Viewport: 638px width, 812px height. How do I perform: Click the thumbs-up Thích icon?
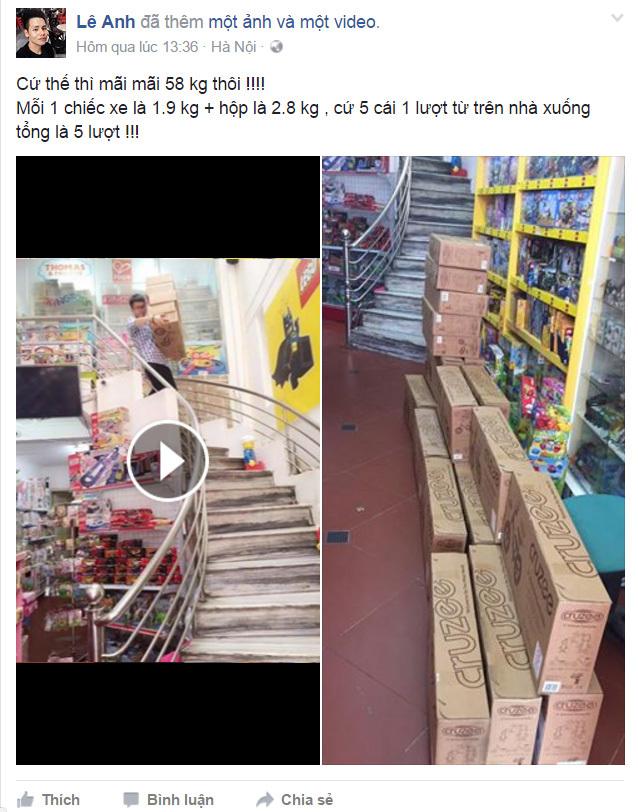(25, 800)
